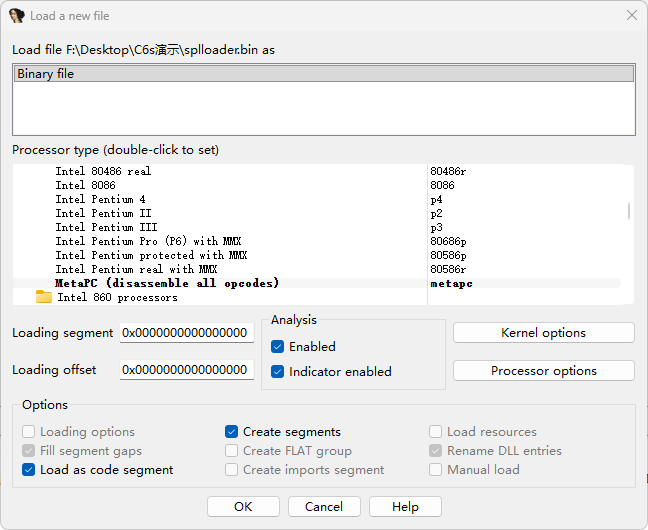Image resolution: width=648 pixels, height=530 pixels.
Task: Uncheck Load as code segment
Action: pos(29,470)
